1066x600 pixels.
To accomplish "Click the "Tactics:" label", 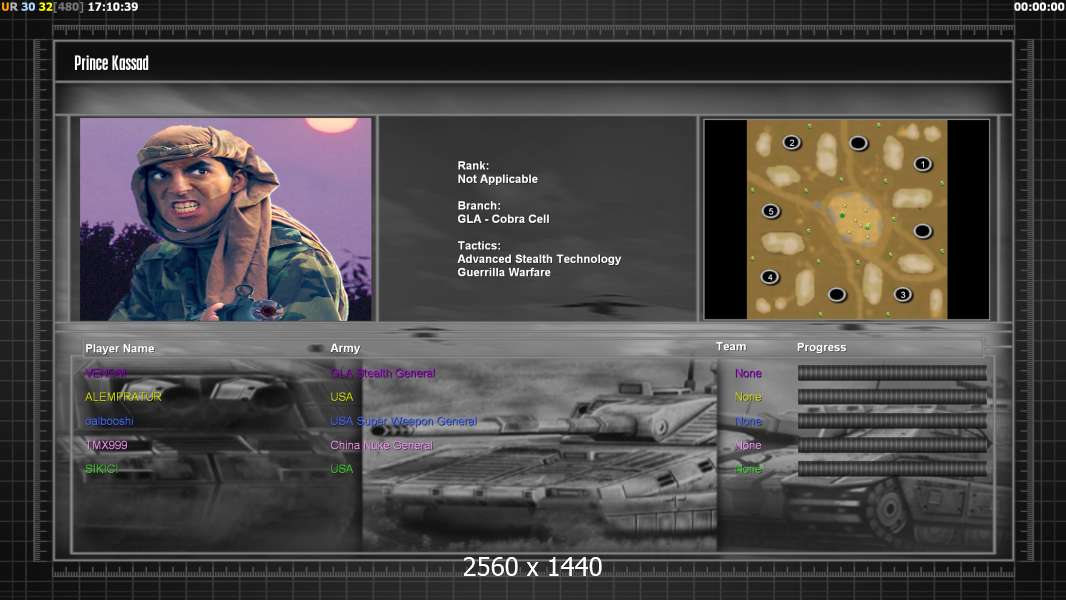I will pos(479,245).
